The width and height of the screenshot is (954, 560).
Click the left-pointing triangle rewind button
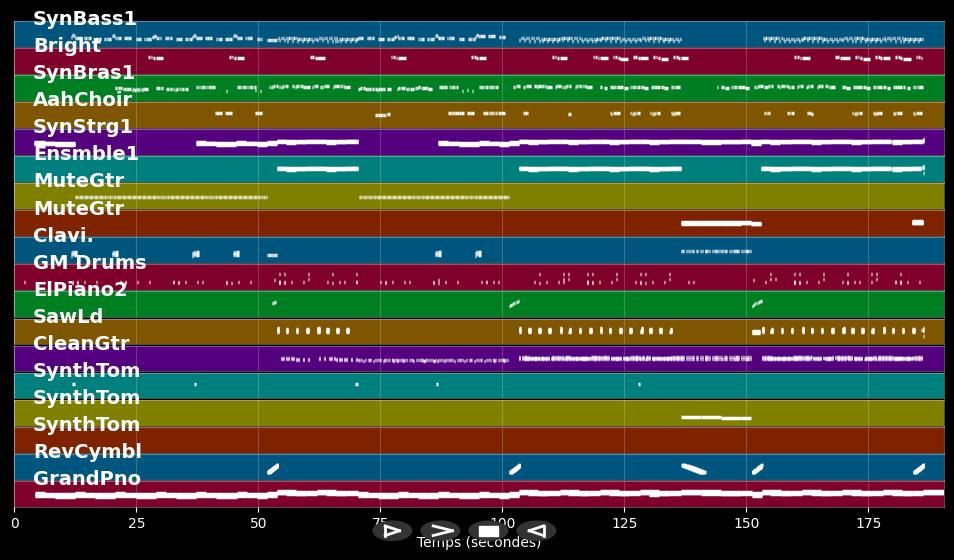coord(536,531)
